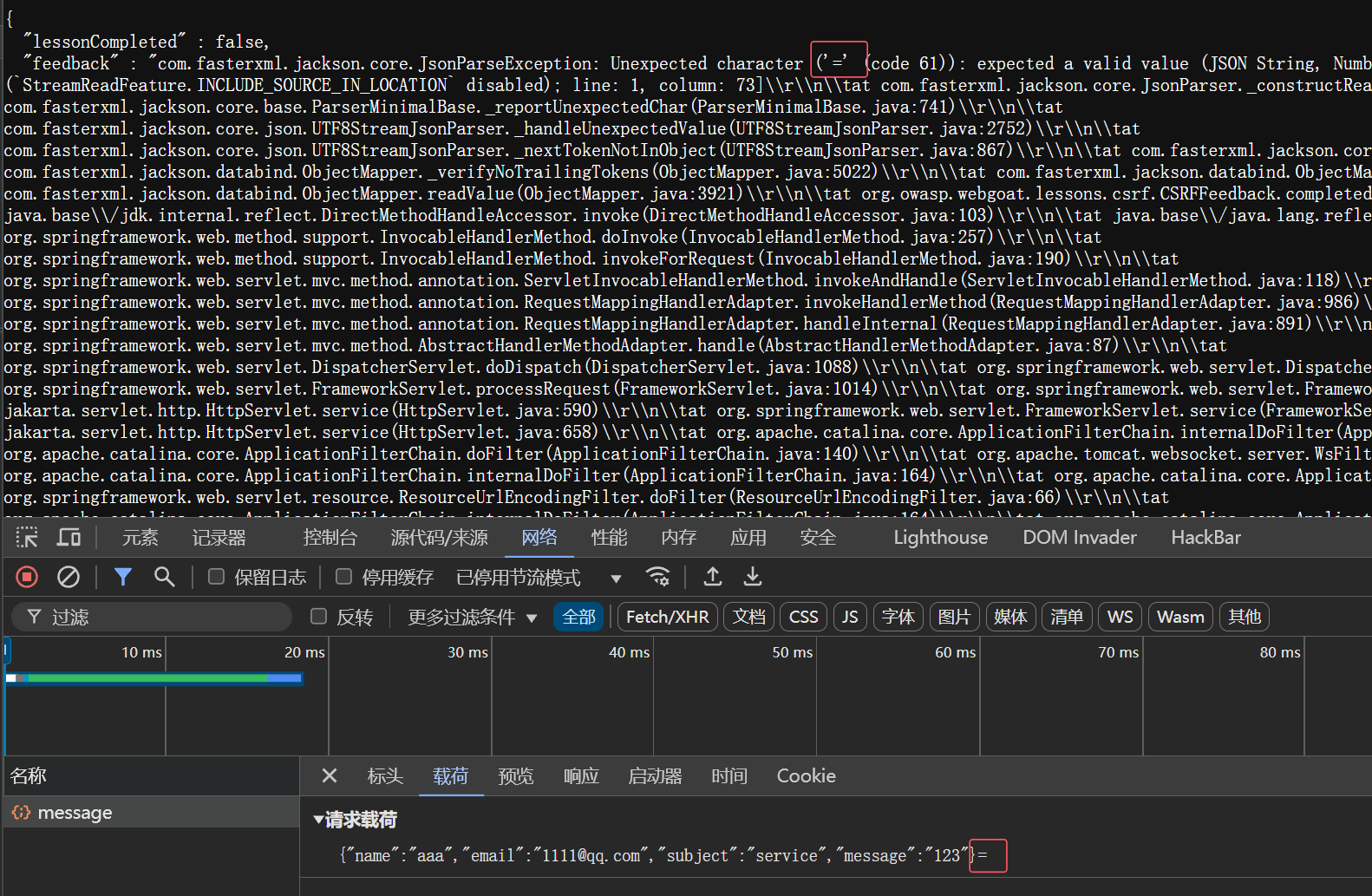Focus the 过滤 filter input field
This screenshot has width=1372, height=896.
click(x=152, y=617)
